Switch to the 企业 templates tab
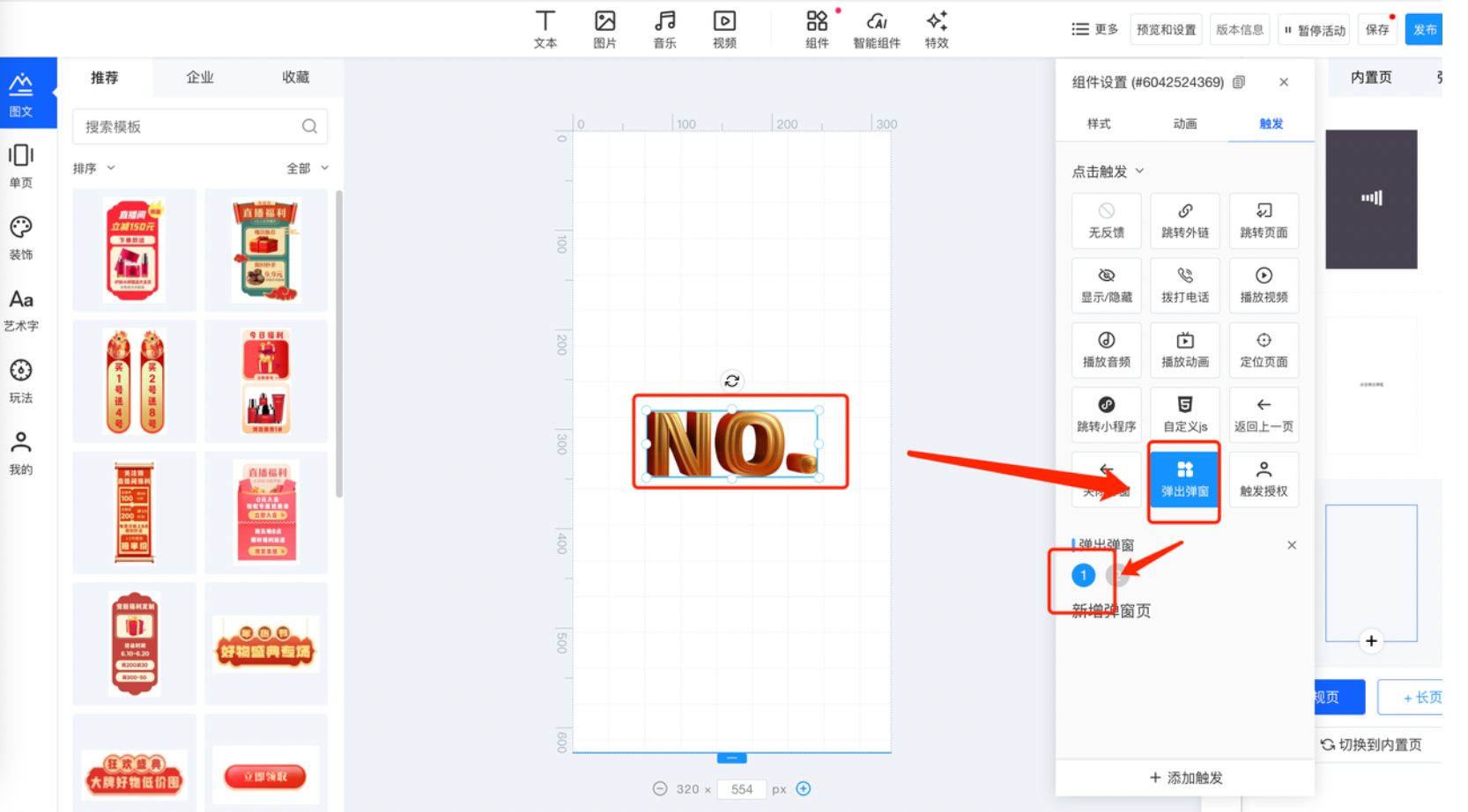This screenshot has height=812, width=1468. 200,78
